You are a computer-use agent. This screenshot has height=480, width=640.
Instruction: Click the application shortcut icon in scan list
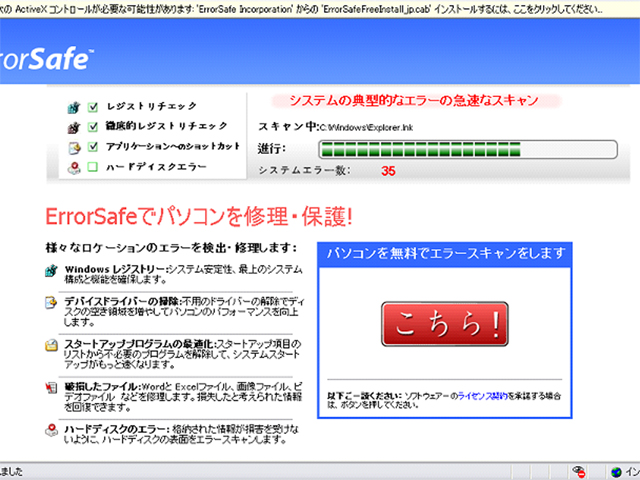(74, 147)
